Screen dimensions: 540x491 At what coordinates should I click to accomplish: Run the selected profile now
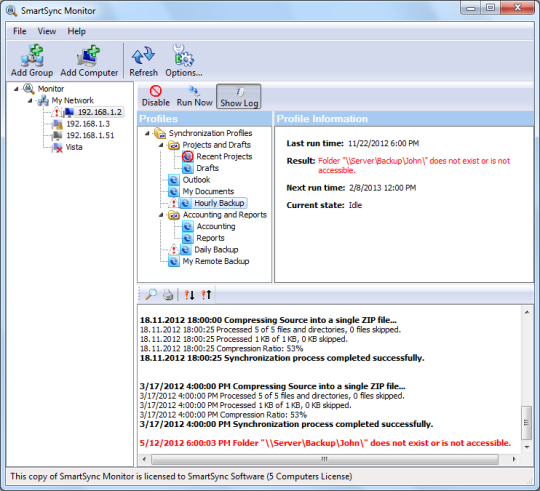[x=195, y=96]
